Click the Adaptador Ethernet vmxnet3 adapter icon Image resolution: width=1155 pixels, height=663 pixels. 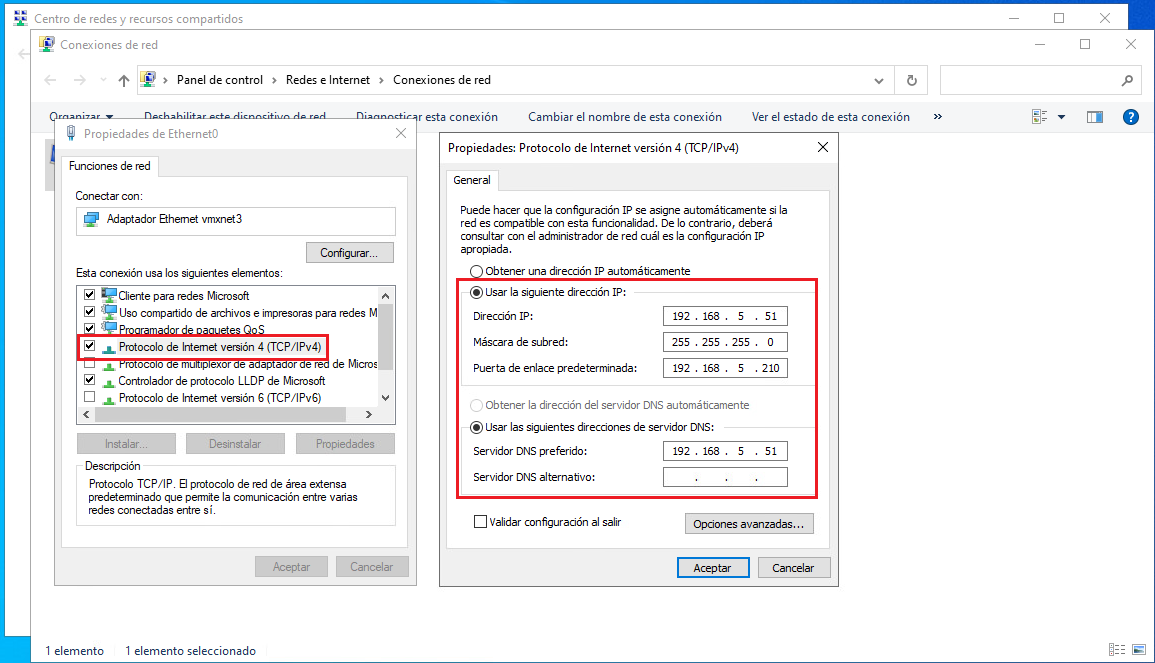pos(89,221)
